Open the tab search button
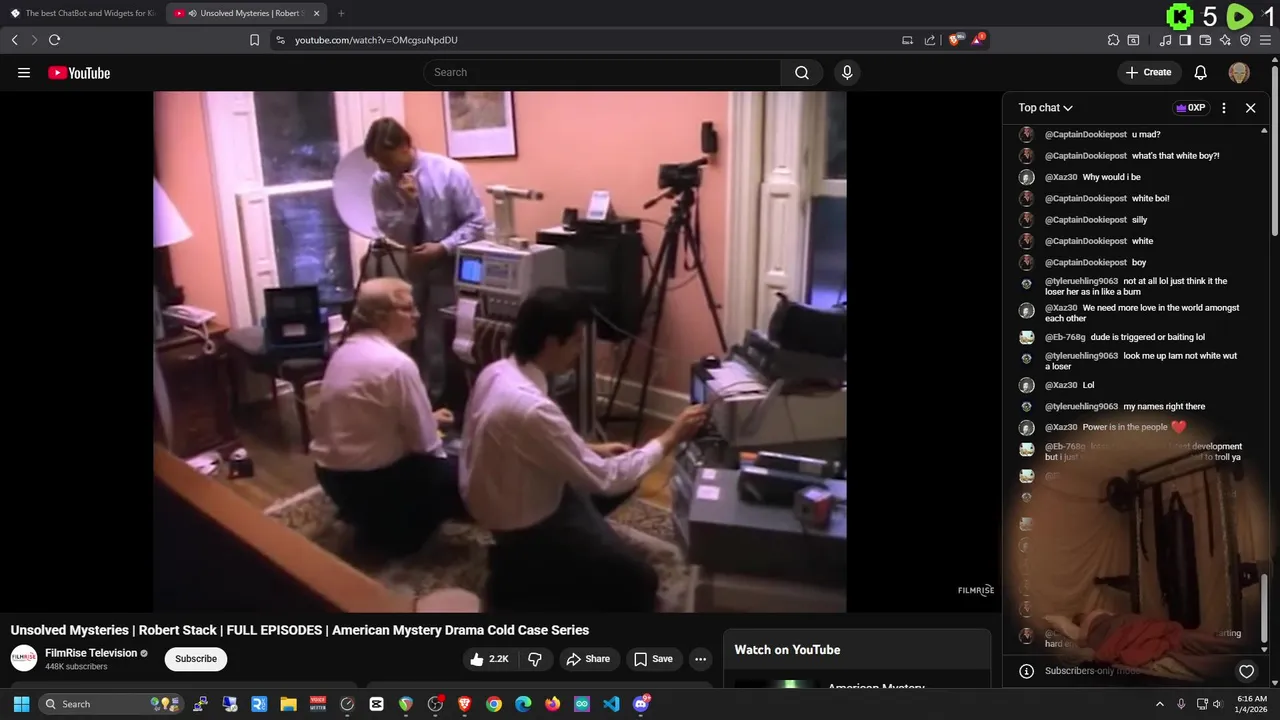1280x720 pixels. coord(1133,40)
